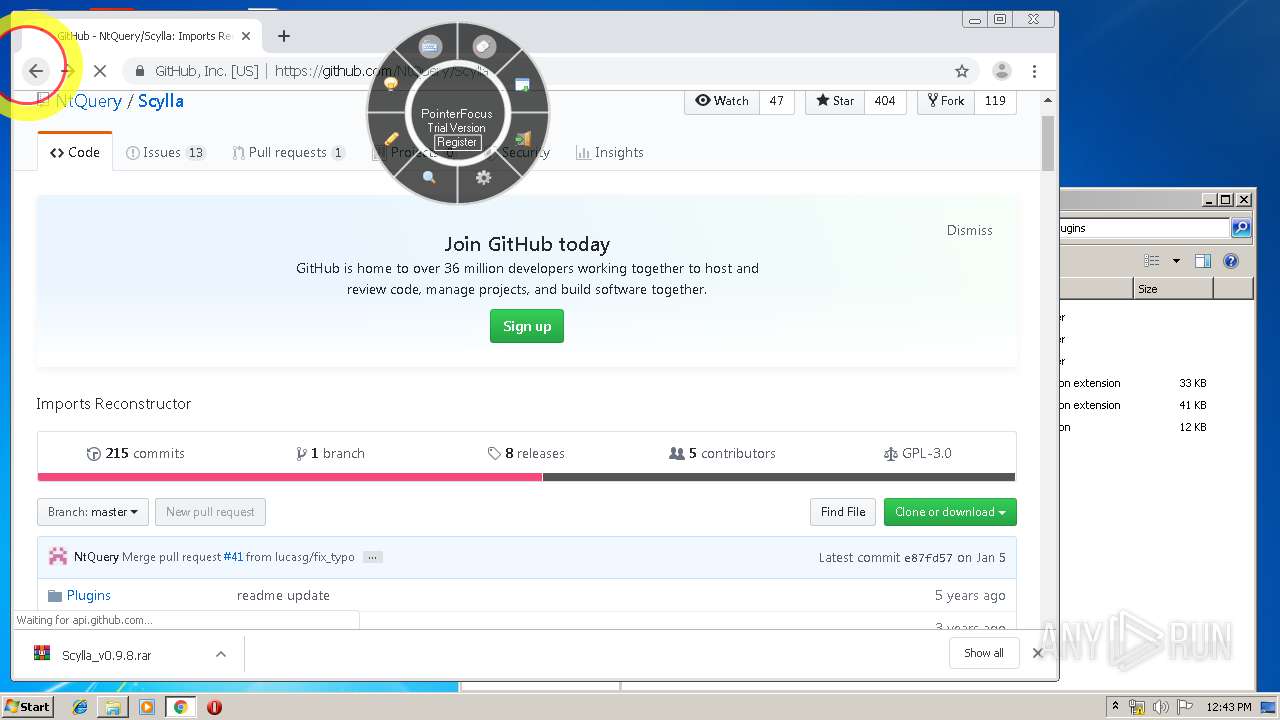1280x720 pixels.
Task: Toggle the Explorer preview pane icon
Action: pyautogui.click(x=1203, y=261)
